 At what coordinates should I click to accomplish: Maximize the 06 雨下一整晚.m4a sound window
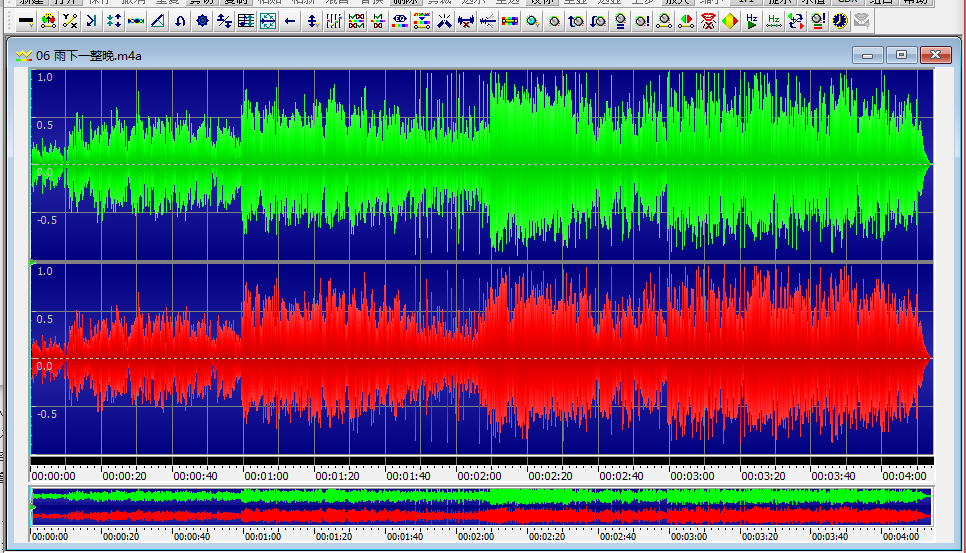pos(901,55)
